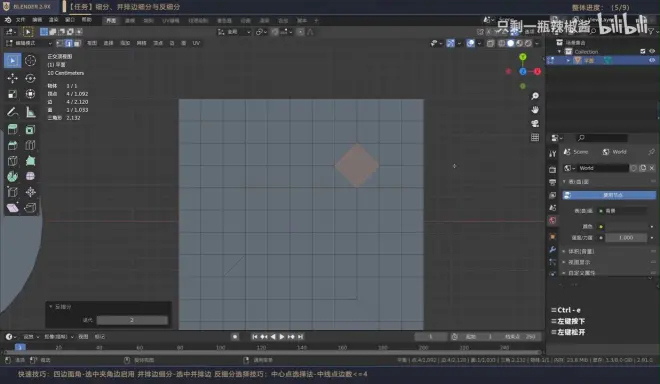Viewport: 660px width, 384px height.
Task: Click the pan view hand icon
Action: click(x=535, y=109)
